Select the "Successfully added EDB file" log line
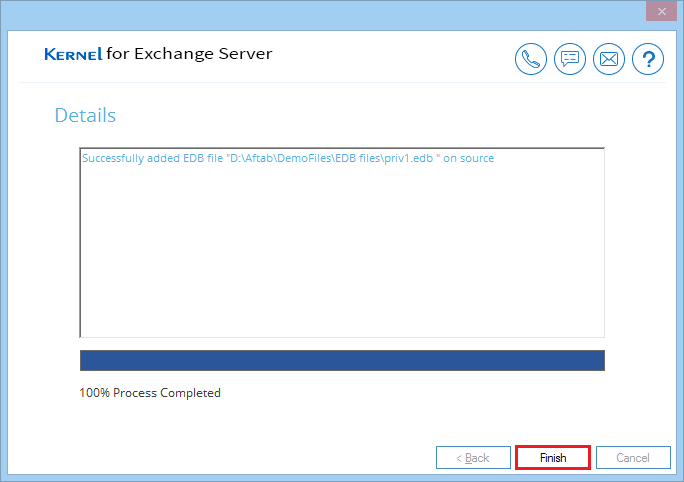Viewport: 684px width, 482px height. [288, 158]
